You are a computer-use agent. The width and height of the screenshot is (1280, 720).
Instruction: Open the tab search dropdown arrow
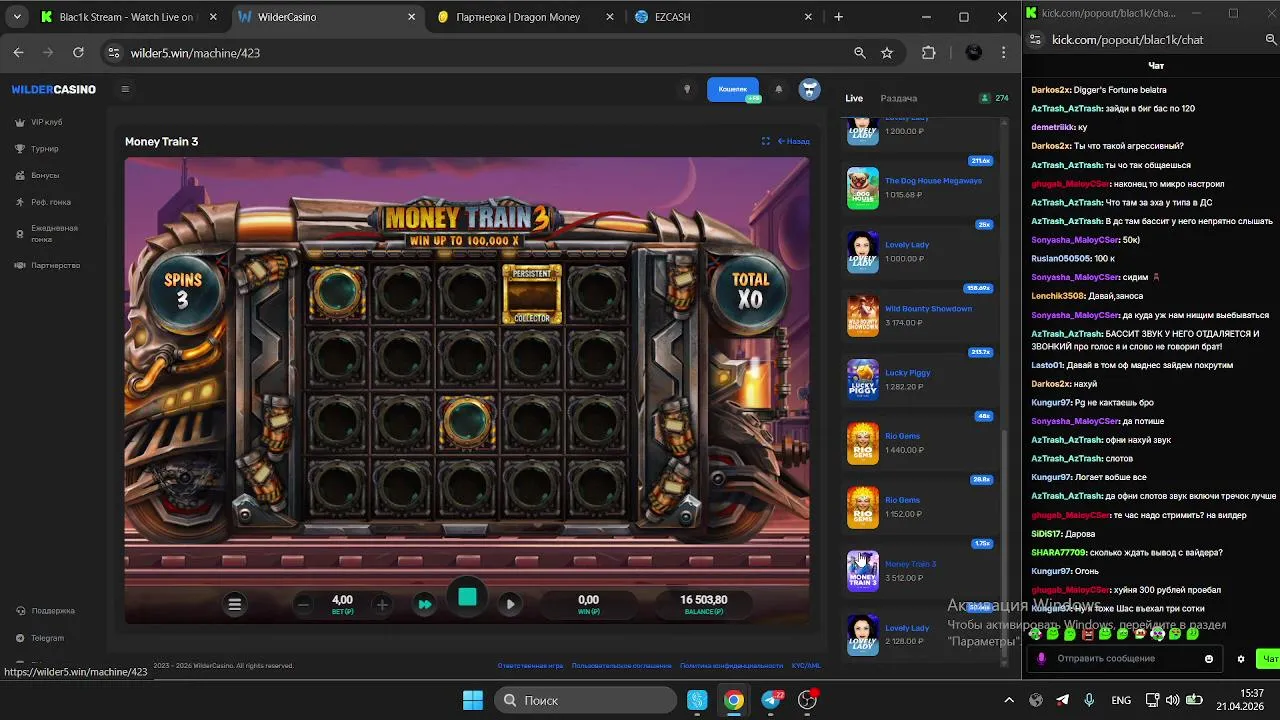tap(16, 17)
